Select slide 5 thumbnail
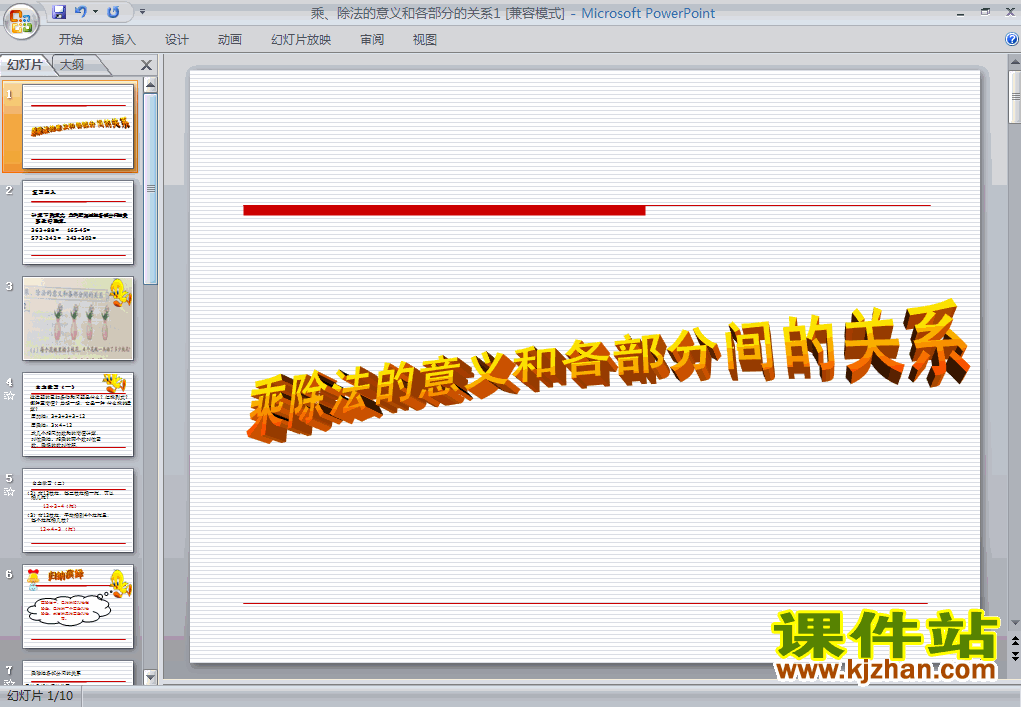 coord(78,510)
